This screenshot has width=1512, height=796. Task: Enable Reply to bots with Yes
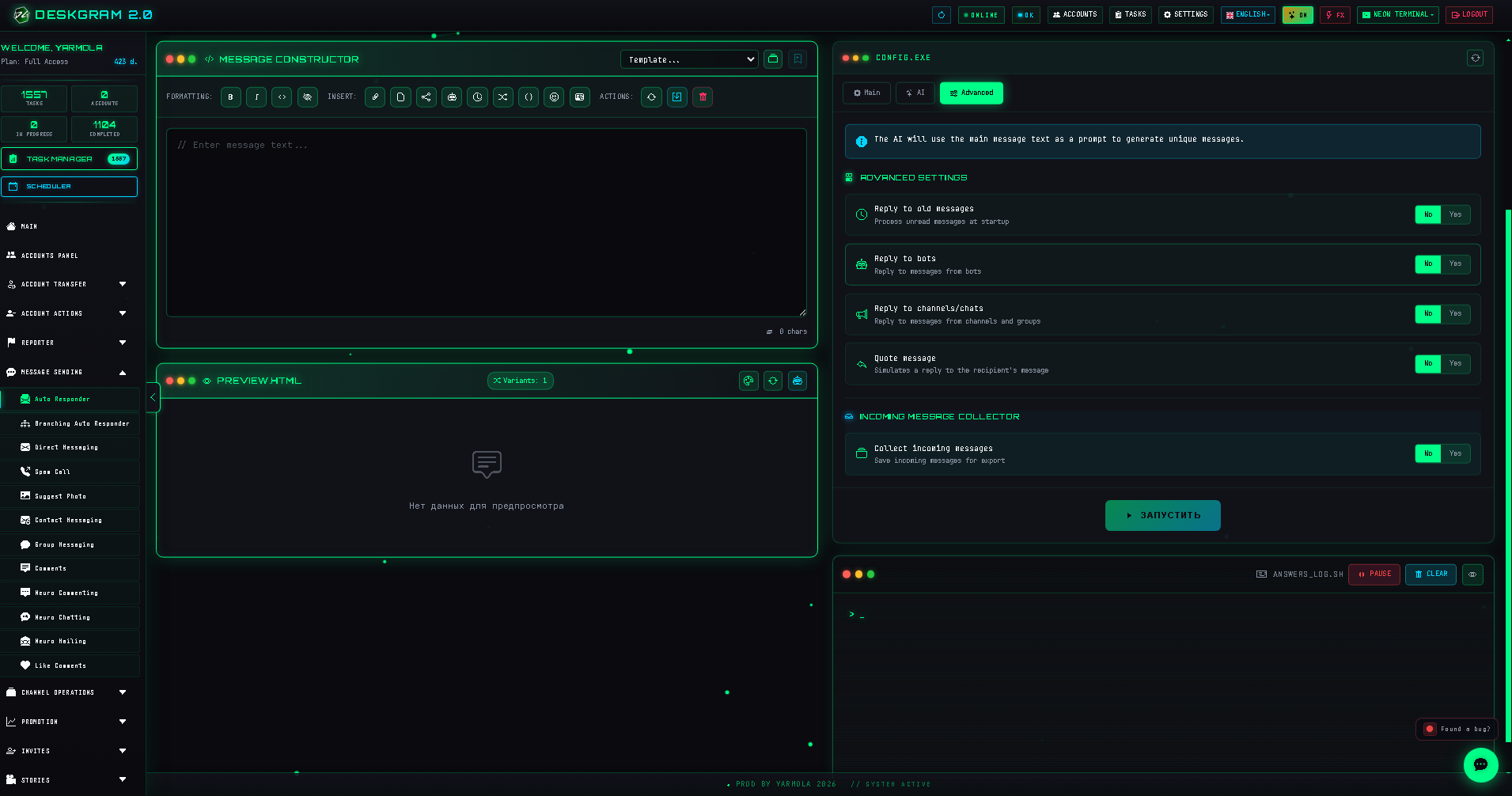pos(1455,263)
